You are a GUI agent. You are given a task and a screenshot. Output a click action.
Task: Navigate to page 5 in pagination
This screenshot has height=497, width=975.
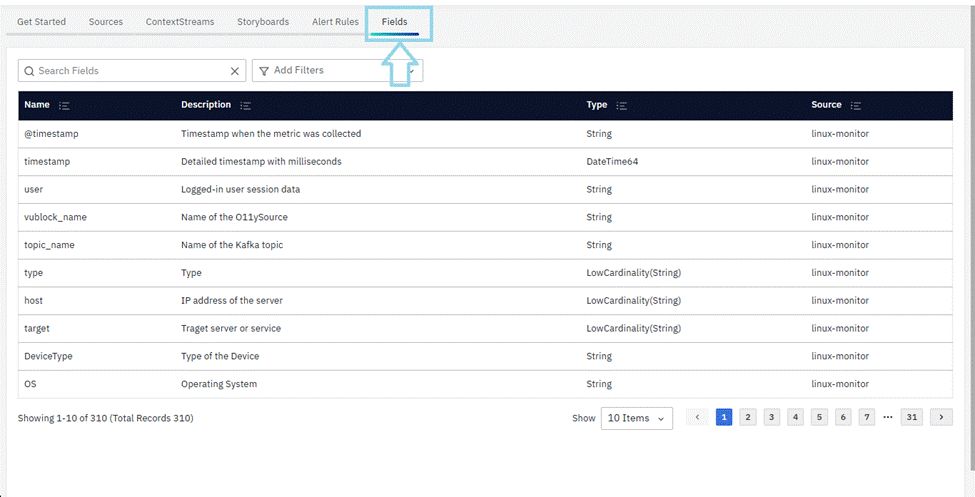point(820,418)
